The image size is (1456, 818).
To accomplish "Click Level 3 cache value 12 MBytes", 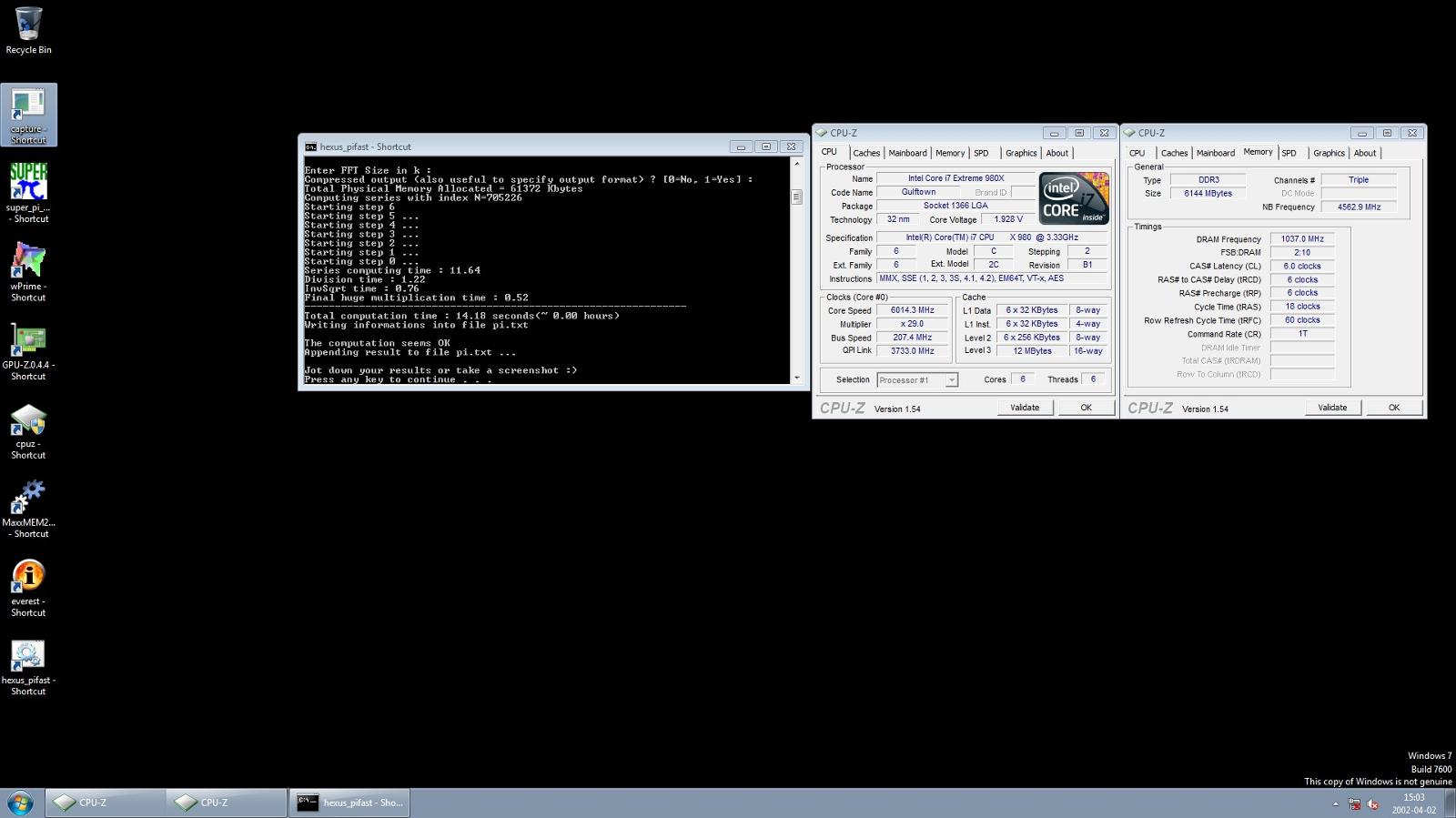I will 1032,350.
